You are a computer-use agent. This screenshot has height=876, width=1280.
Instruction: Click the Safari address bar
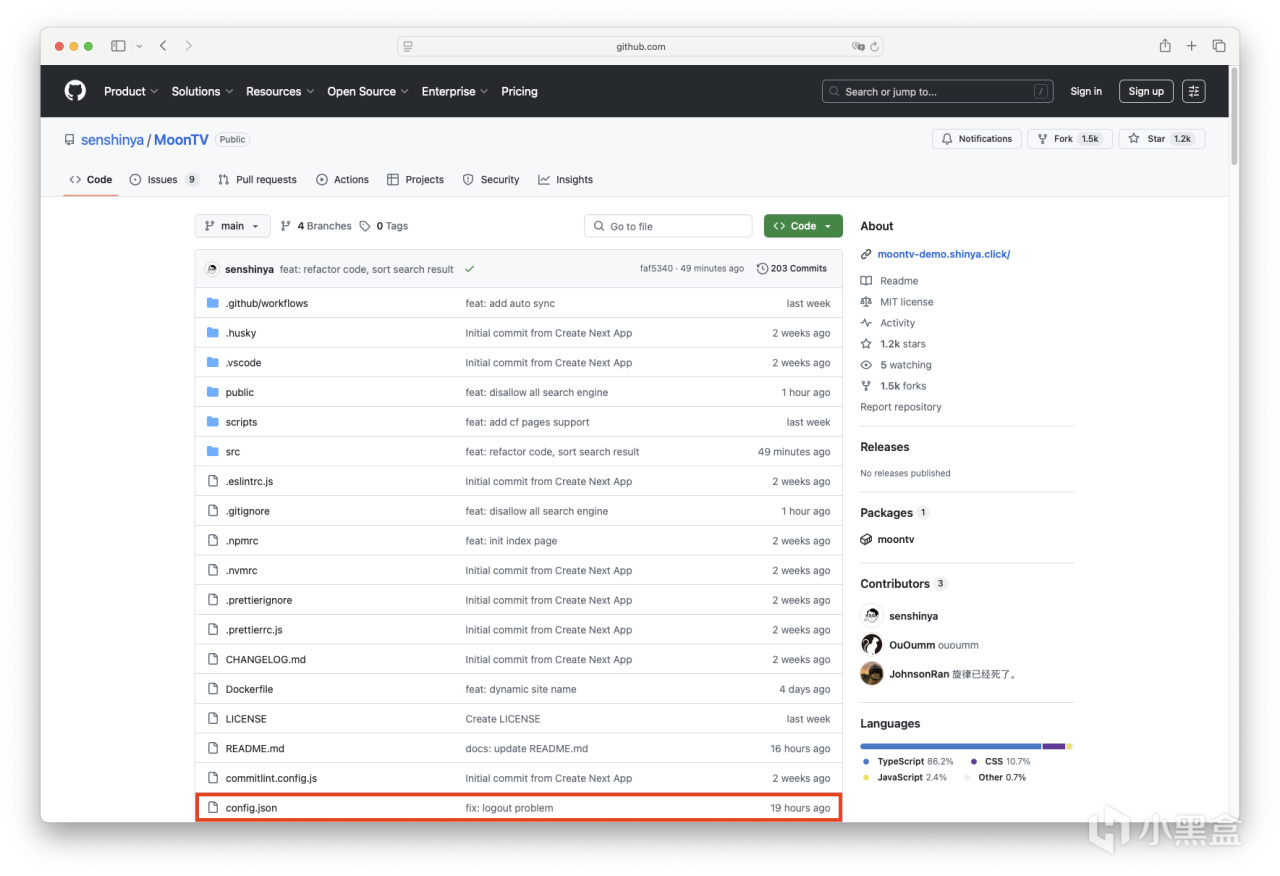click(x=640, y=46)
